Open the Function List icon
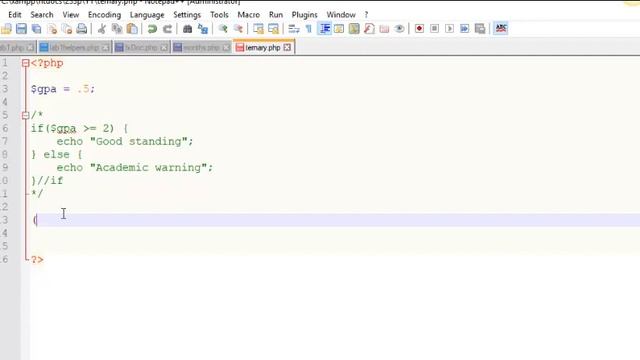The height and width of the screenshot is (360, 640). 369,29
